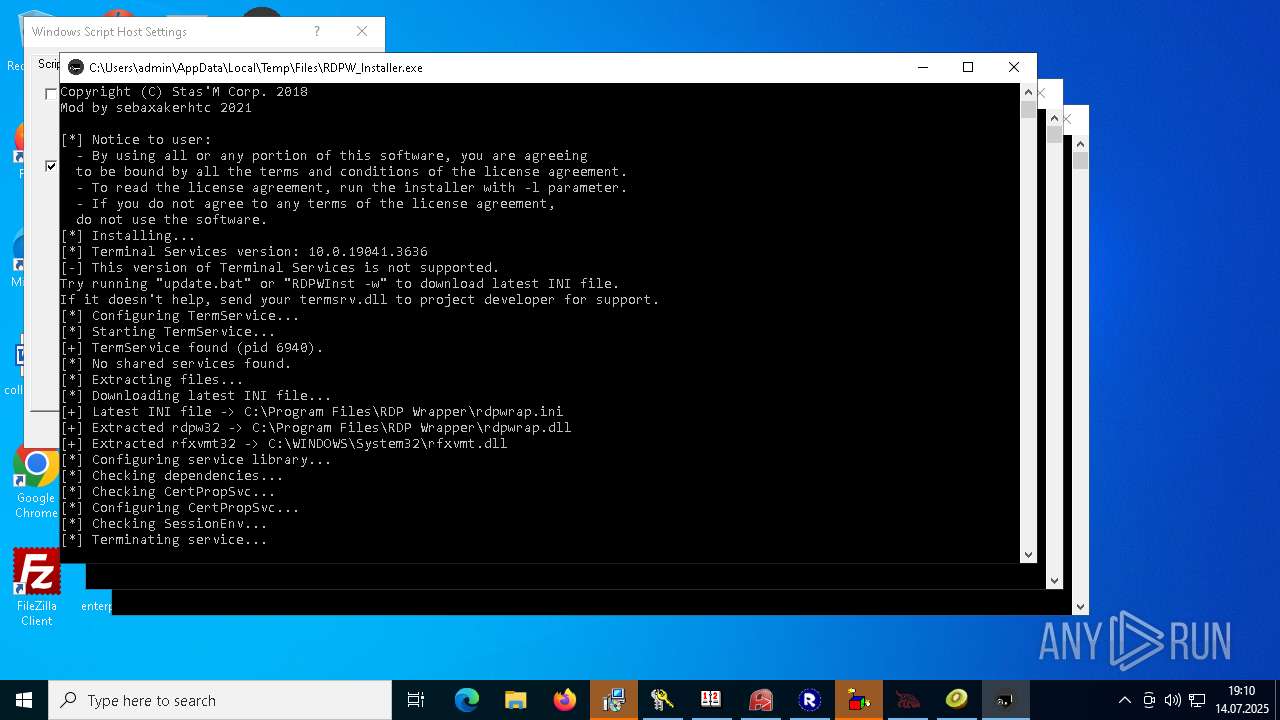1280x720 pixels.
Task: Switch to the blue circle R taskbar app
Action: coord(809,700)
